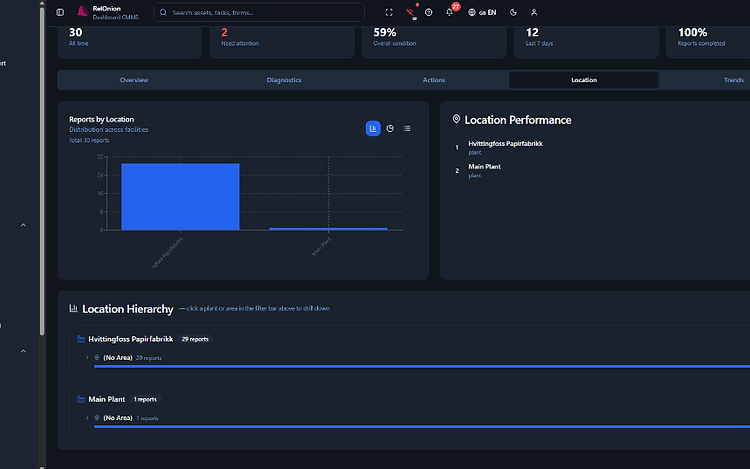Image resolution: width=750 pixels, height=469 pixels.
Task: Click the 2 Need attention stat card
Action: click(x=282, y=42)
